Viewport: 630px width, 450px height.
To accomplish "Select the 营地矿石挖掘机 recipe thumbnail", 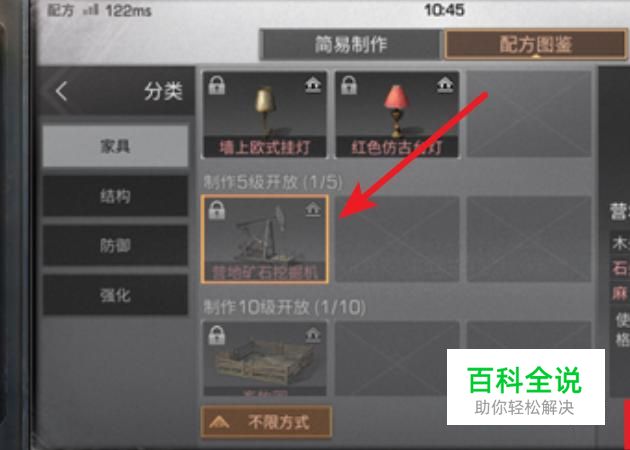I will (265, 239).
